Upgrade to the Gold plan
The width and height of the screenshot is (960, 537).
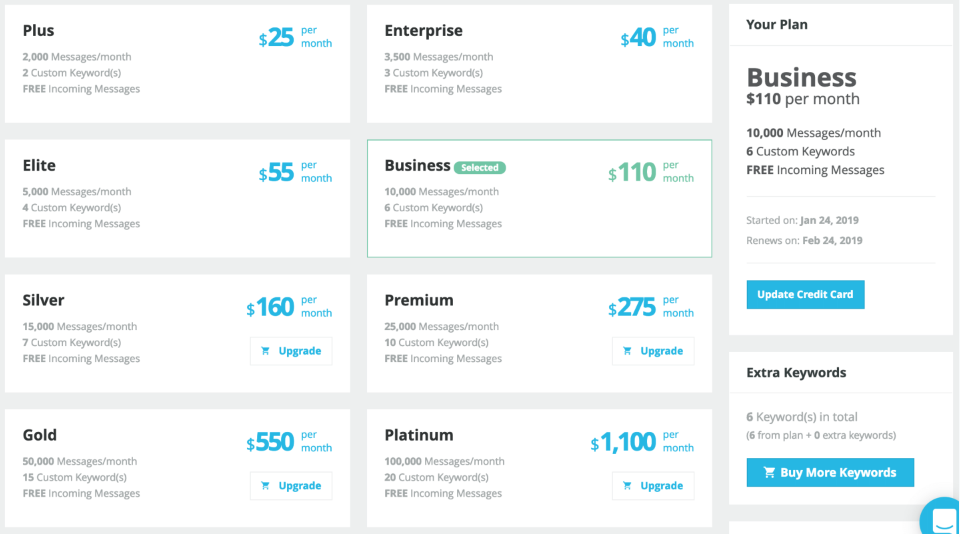coord(291,486)
